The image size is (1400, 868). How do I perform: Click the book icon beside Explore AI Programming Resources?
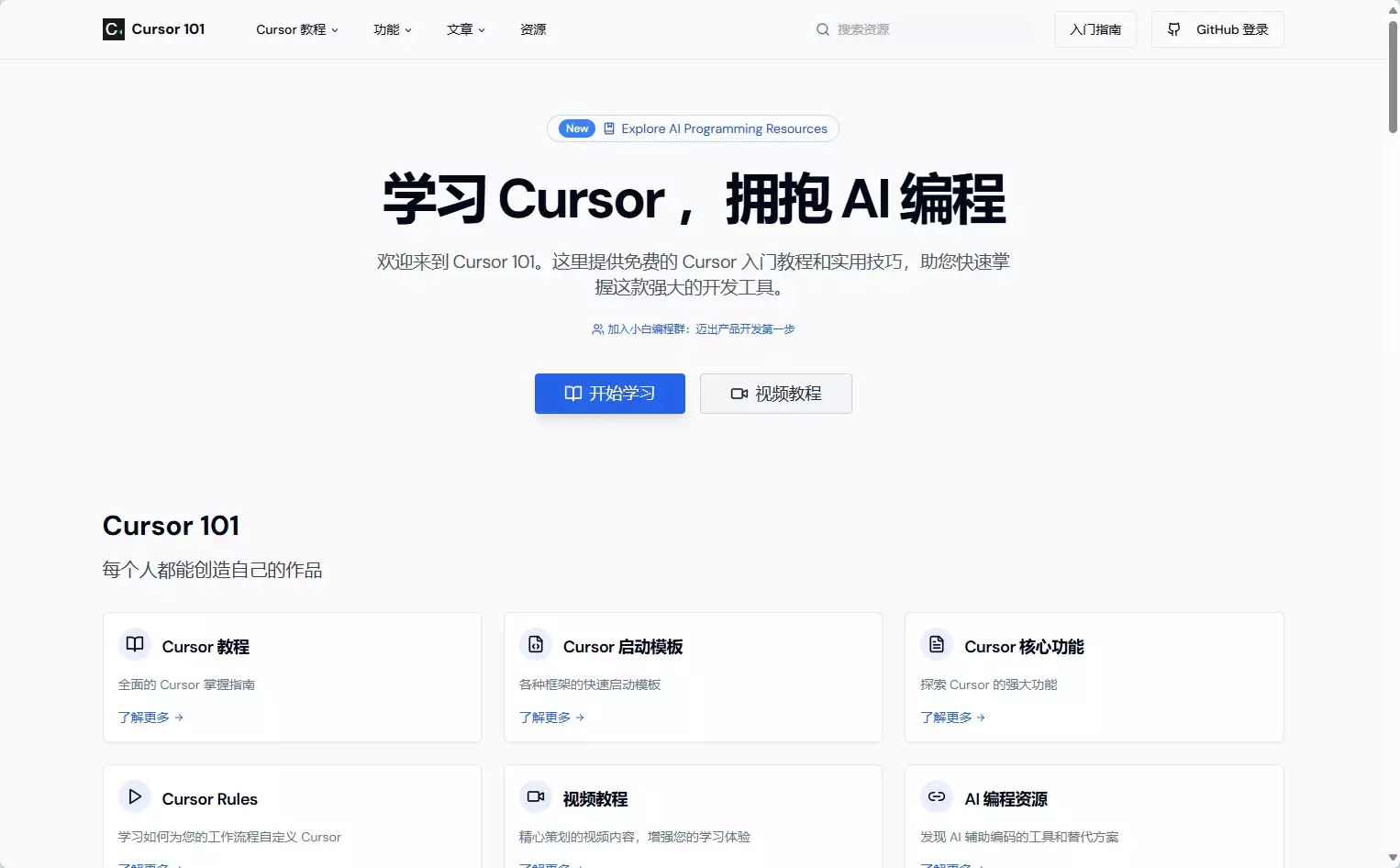pos(609,128)
